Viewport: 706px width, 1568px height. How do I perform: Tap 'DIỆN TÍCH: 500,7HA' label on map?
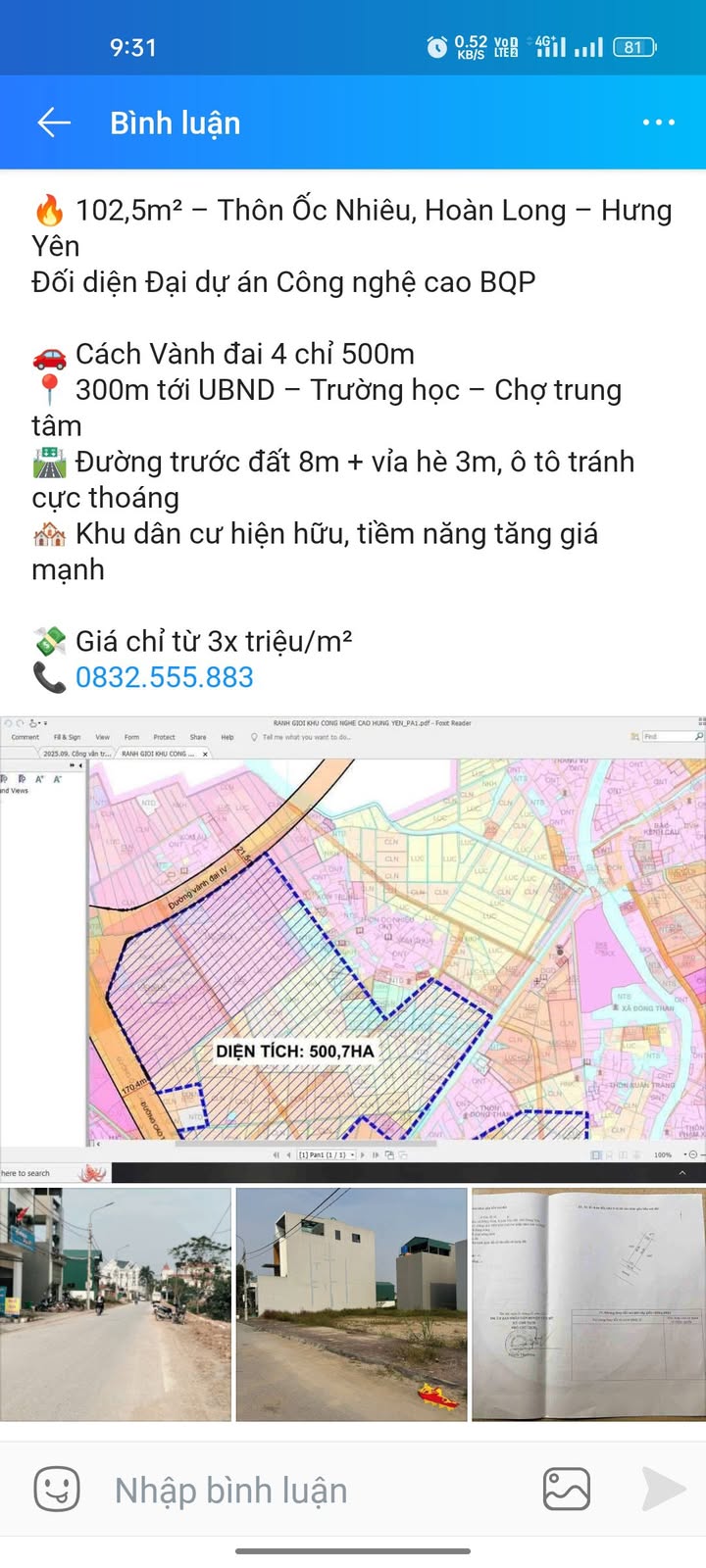(x=295, y=1051)
